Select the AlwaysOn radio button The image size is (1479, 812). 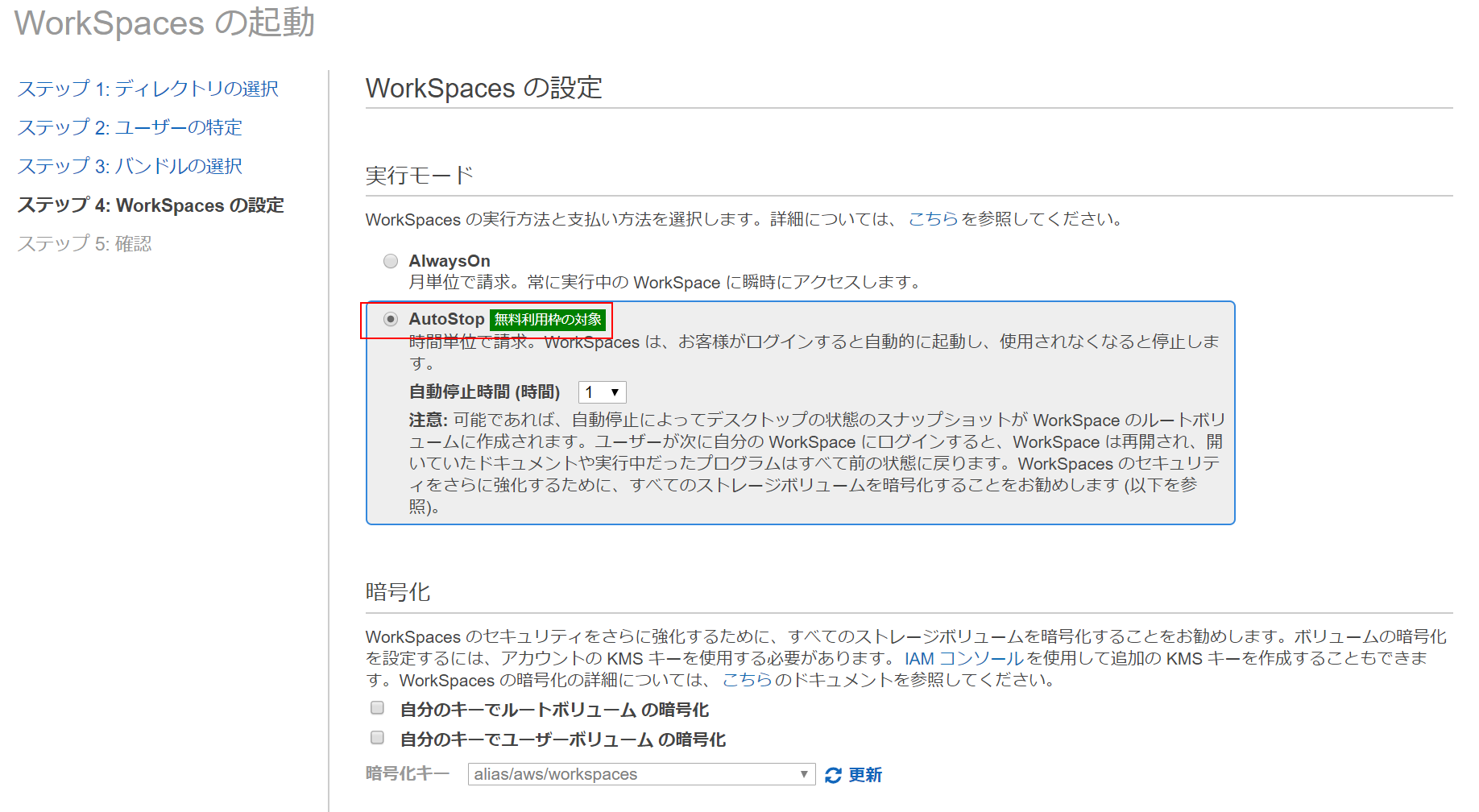click(391, 260)
